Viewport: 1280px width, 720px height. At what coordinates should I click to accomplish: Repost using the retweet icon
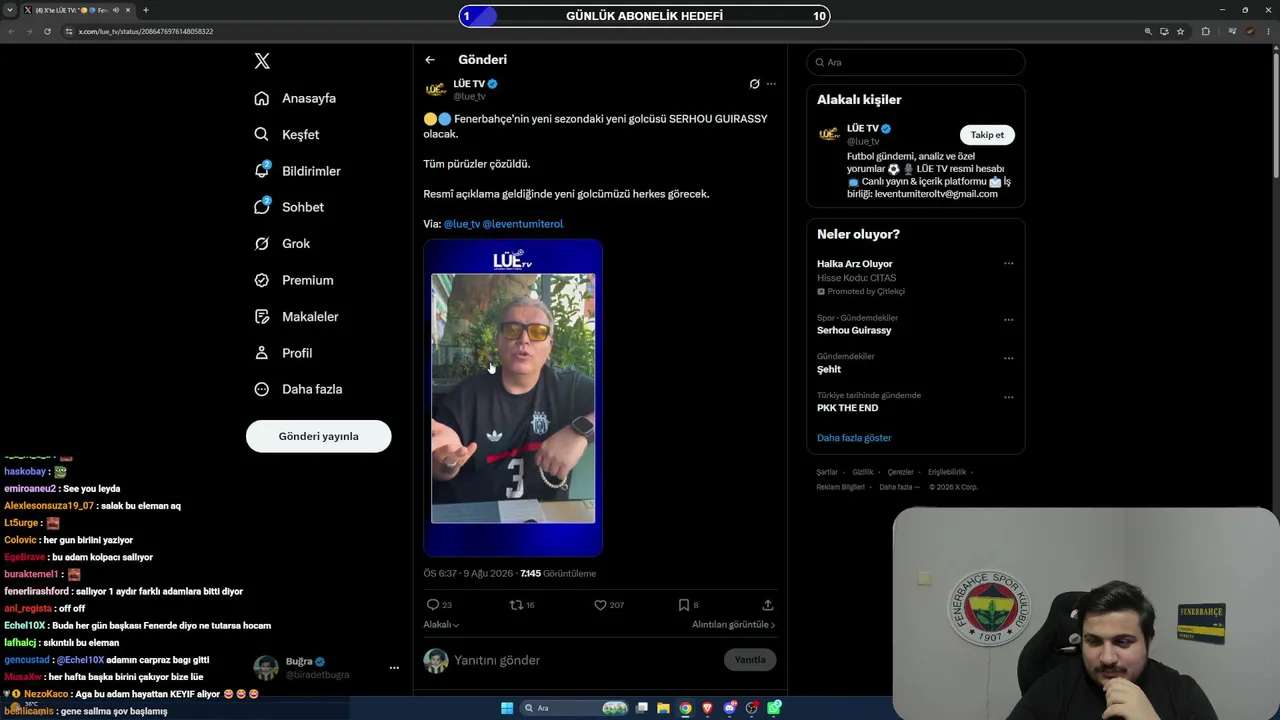516,605
